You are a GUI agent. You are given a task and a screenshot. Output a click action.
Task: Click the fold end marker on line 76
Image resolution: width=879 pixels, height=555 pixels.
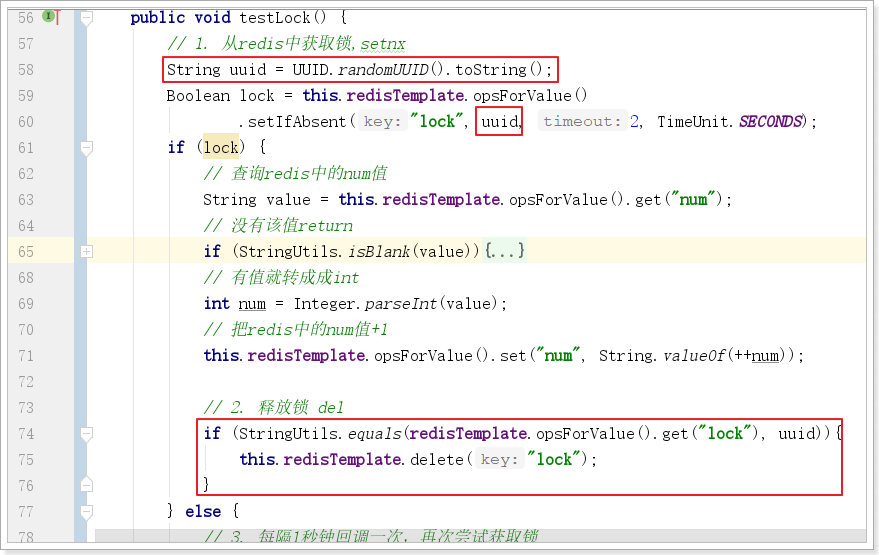coord(87,486)
